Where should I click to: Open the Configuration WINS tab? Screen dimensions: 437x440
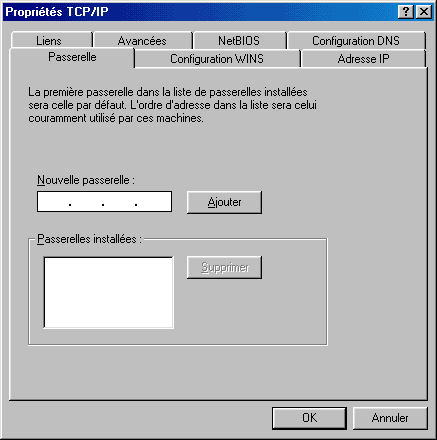coord(217,59)
